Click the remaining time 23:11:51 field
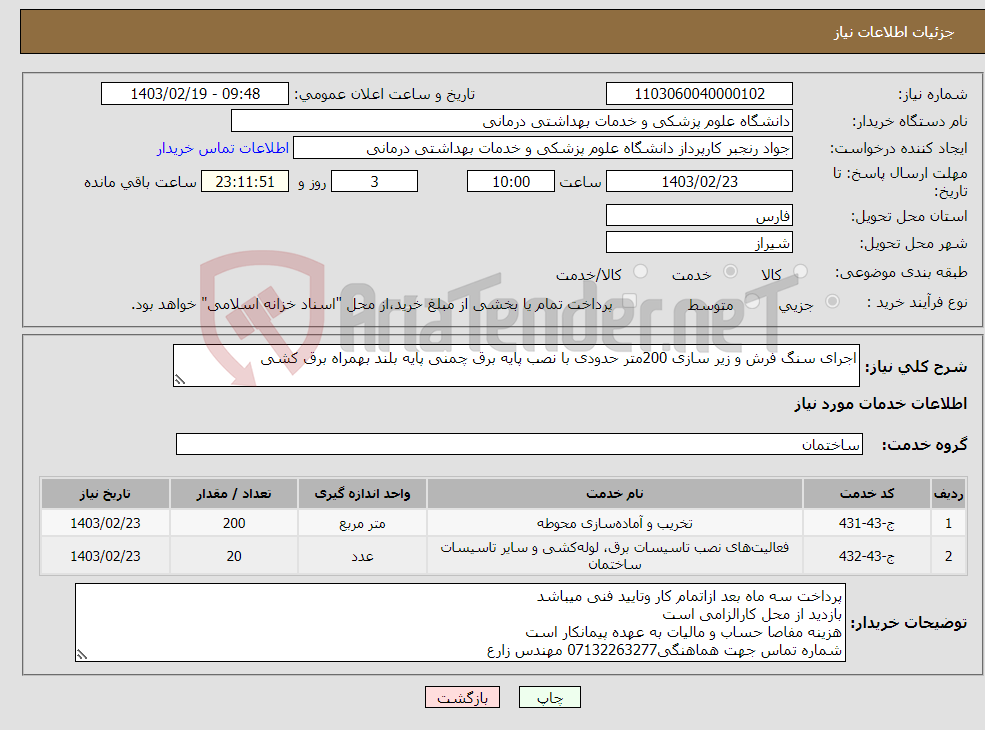The height and width of the screenshot is (730, 985). [245, 182]
